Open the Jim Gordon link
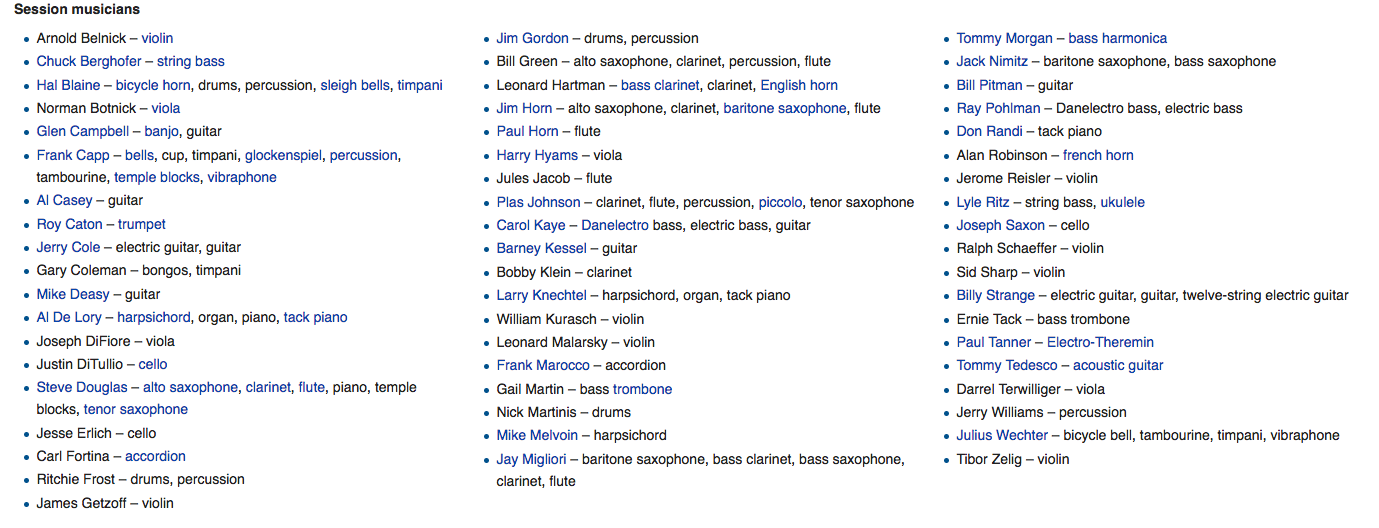1379x528 pixels. (532, 38)
